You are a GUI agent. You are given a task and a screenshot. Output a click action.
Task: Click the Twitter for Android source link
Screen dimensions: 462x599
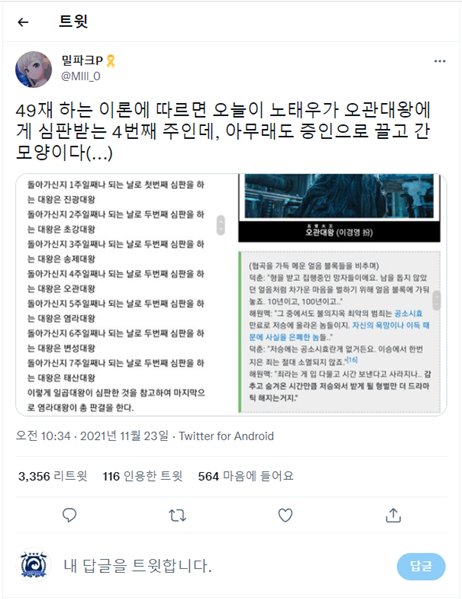click(226, 436)
